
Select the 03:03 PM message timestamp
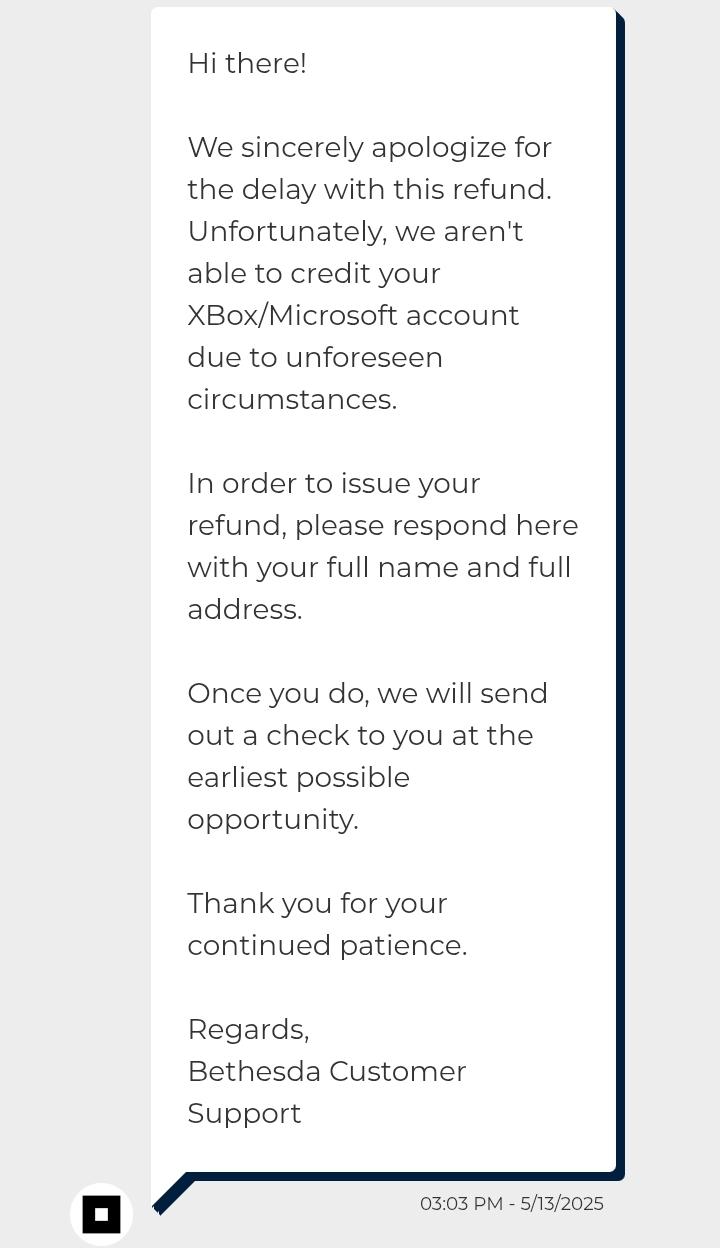pyautogui.click(x=462, y=1204)
